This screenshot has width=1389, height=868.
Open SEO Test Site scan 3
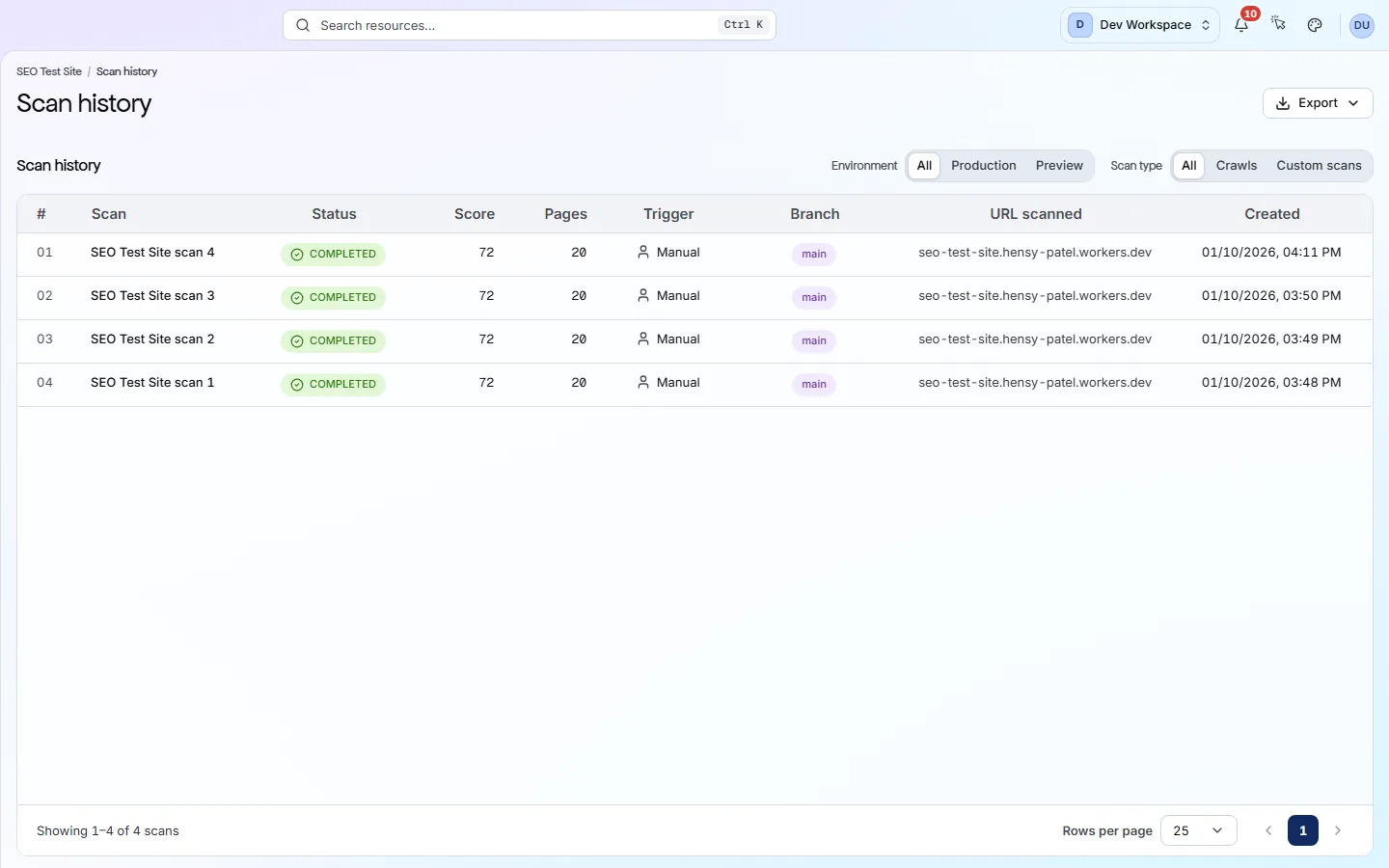[x=152, y=296]
